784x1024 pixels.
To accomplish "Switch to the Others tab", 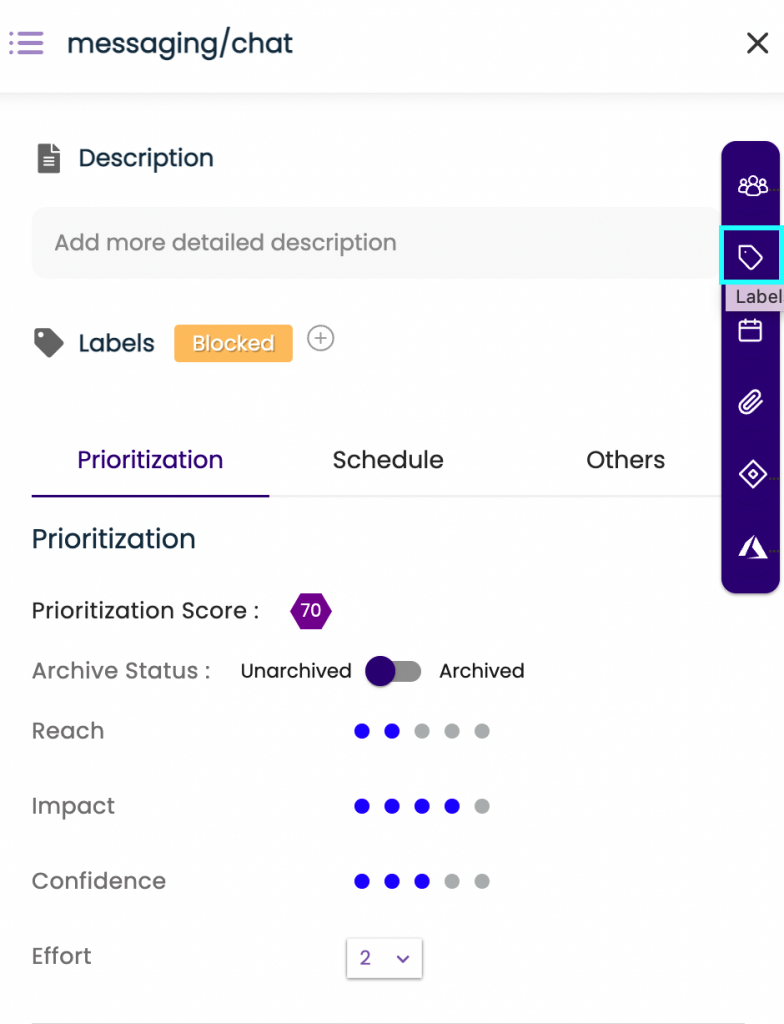I will click(625, 460).
